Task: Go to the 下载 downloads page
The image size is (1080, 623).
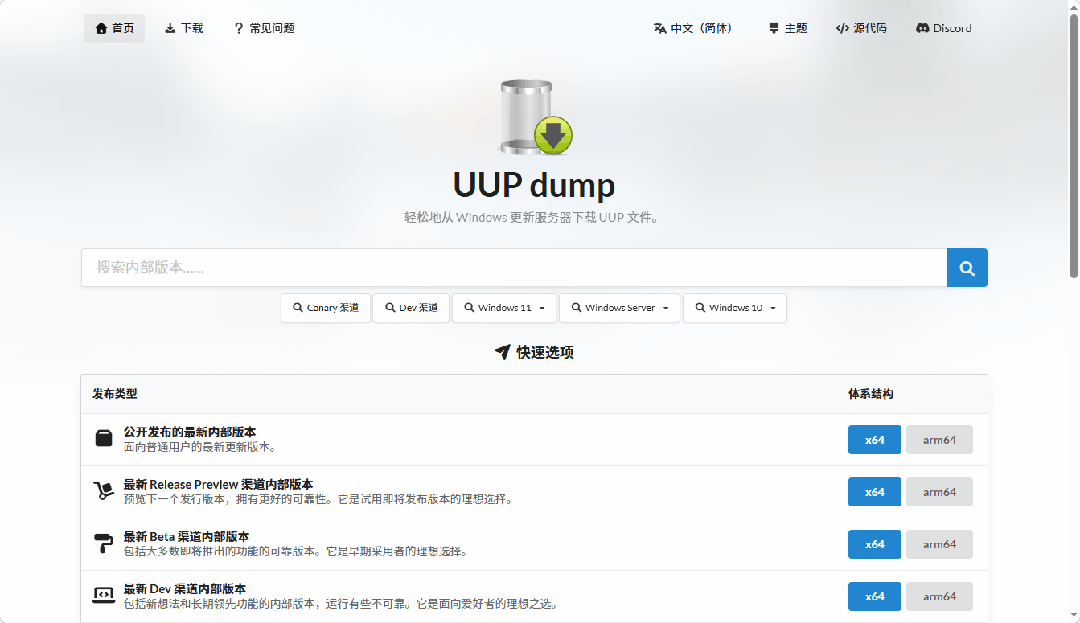Action: (184, 28)
